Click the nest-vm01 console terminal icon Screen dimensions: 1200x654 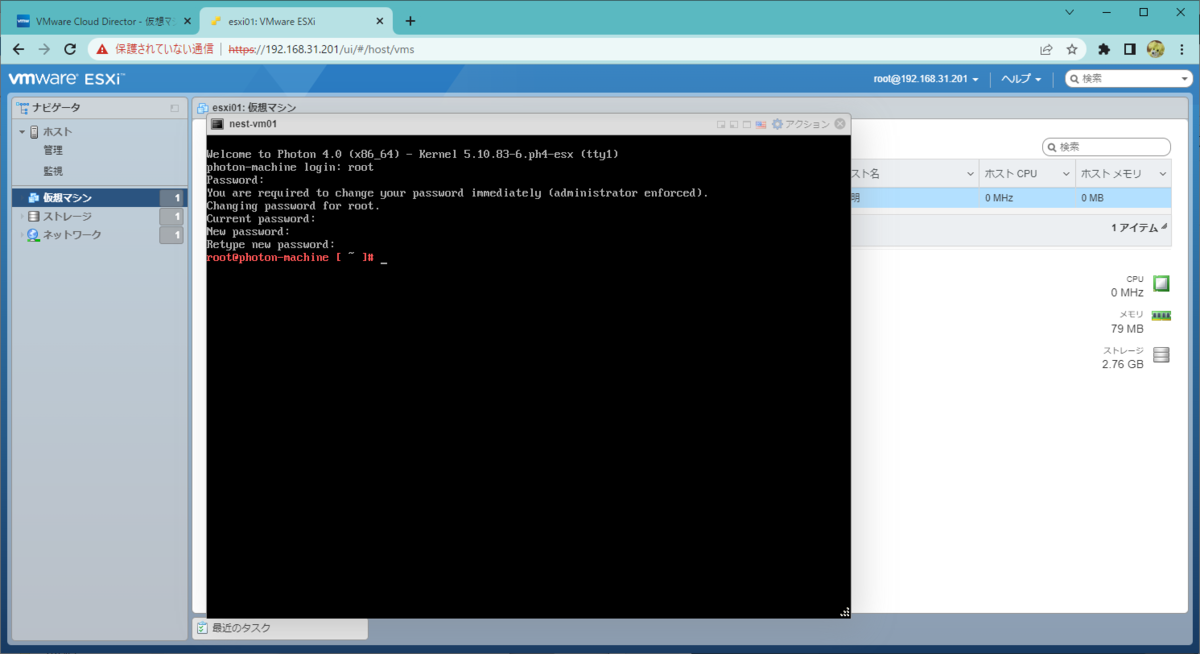217,124
